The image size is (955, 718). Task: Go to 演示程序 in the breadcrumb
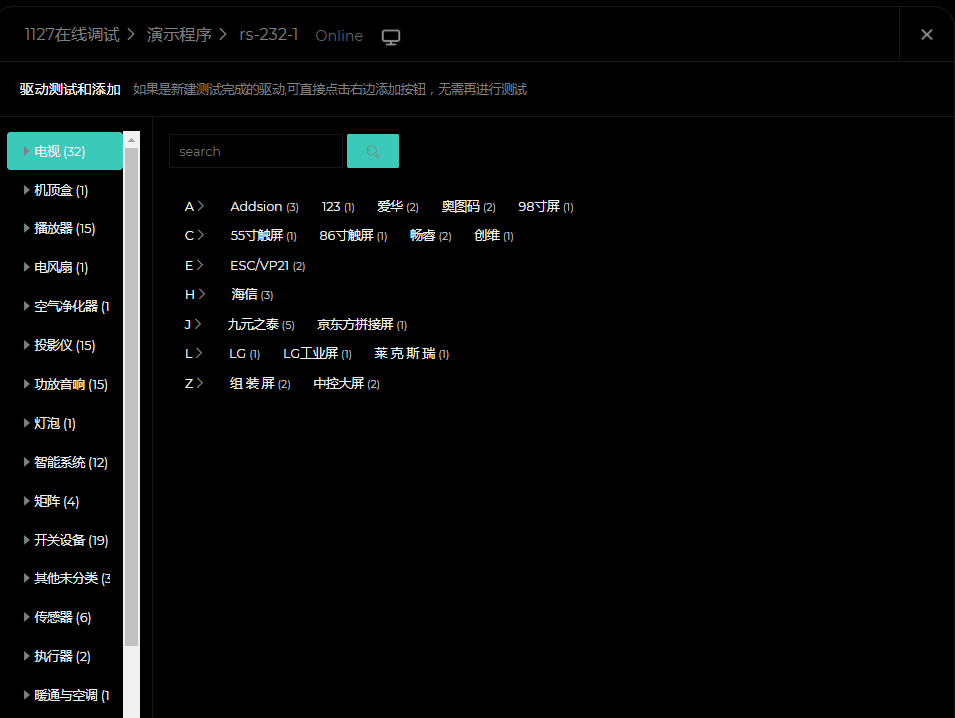point(179,35)
